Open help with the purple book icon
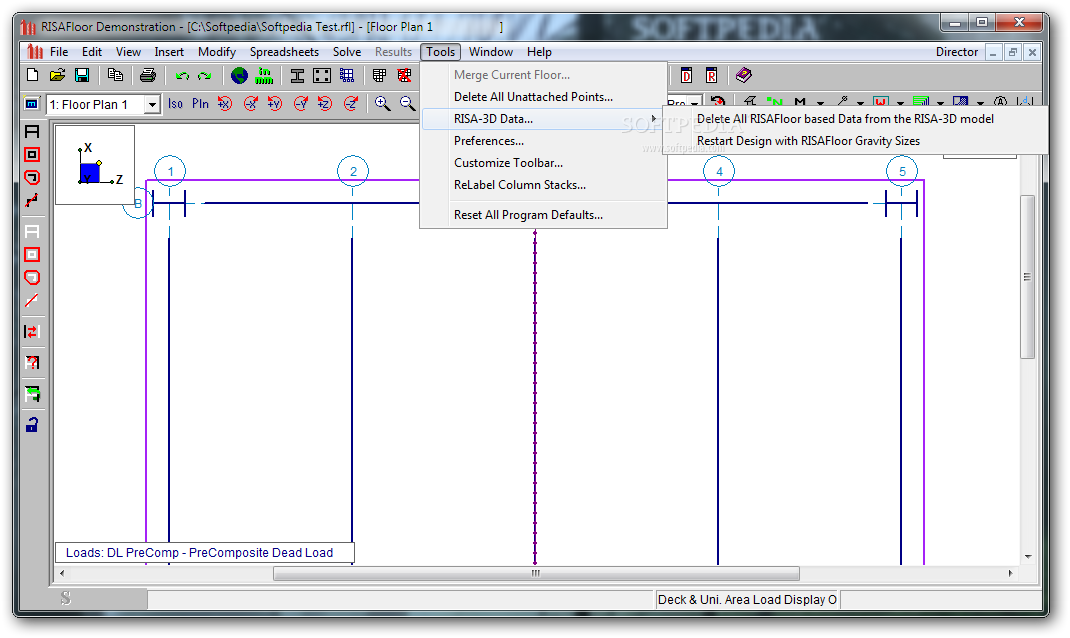This screenshot has height=638, width=1070. tap(744, 75)
